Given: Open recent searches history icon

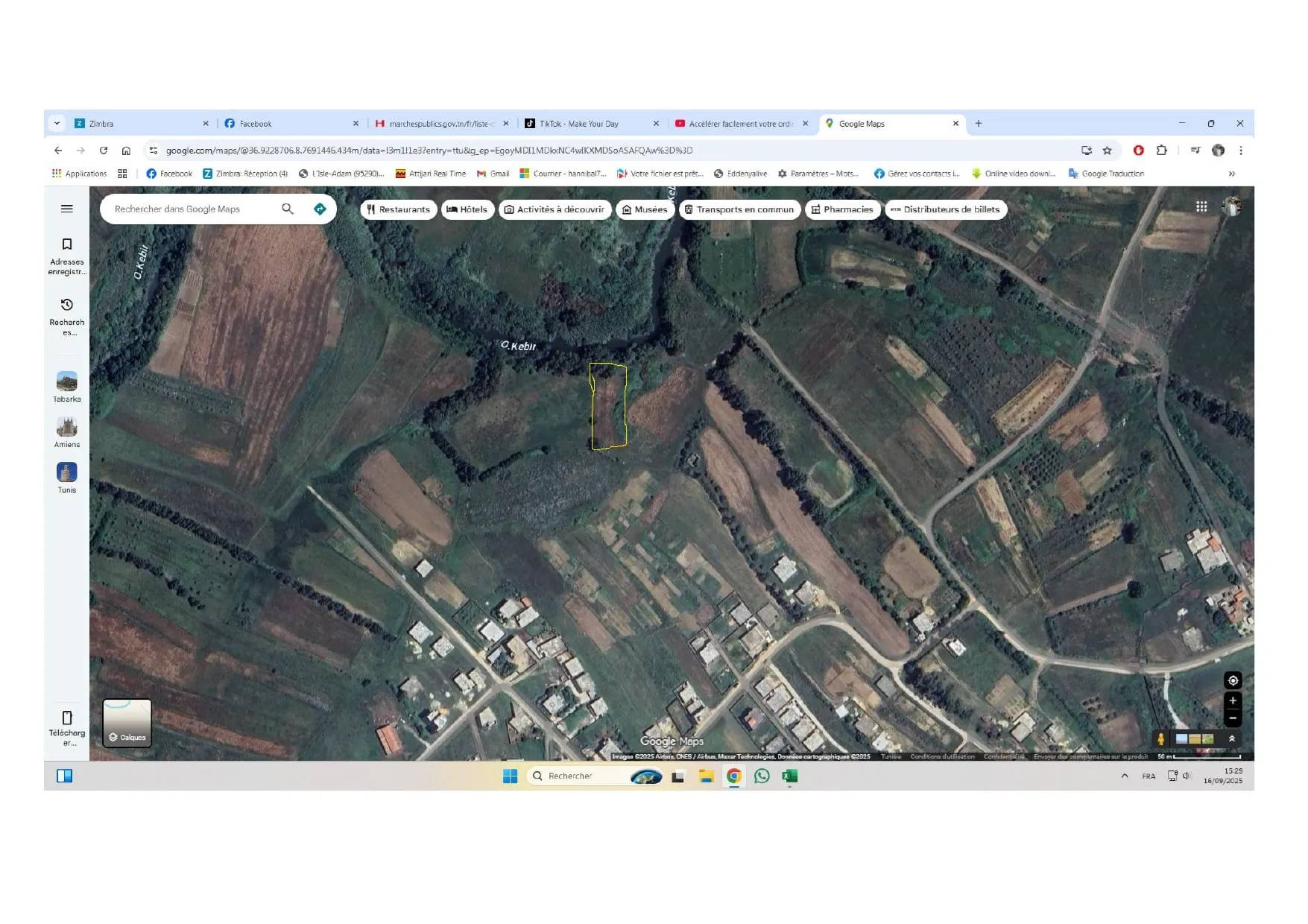Looking at the screenshot, I should coord(67,304).
